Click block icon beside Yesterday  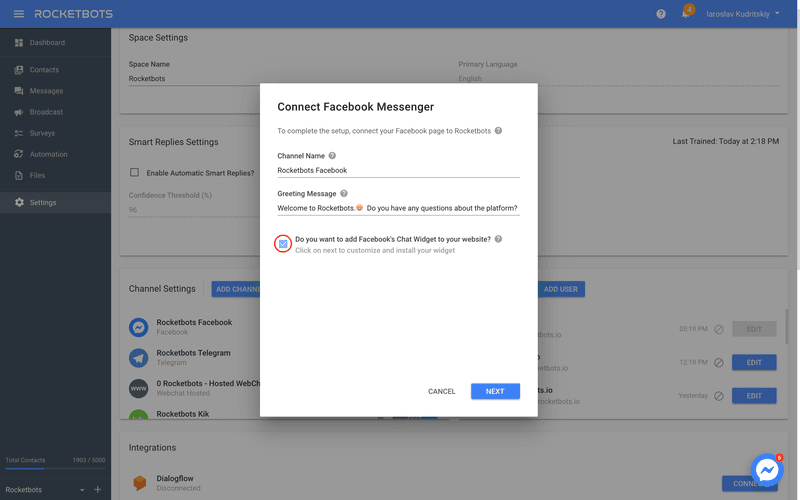click(719, 396)
